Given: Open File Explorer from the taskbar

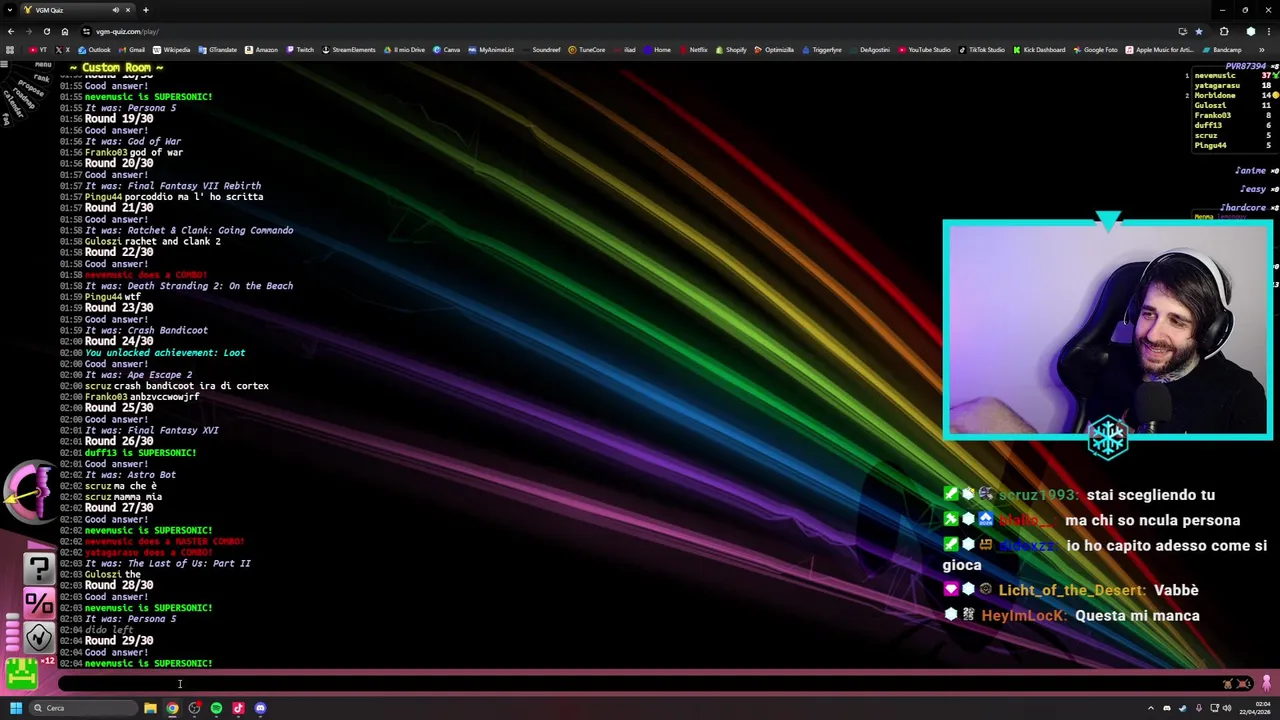Looking at the screenshot, I should (150, 708).
